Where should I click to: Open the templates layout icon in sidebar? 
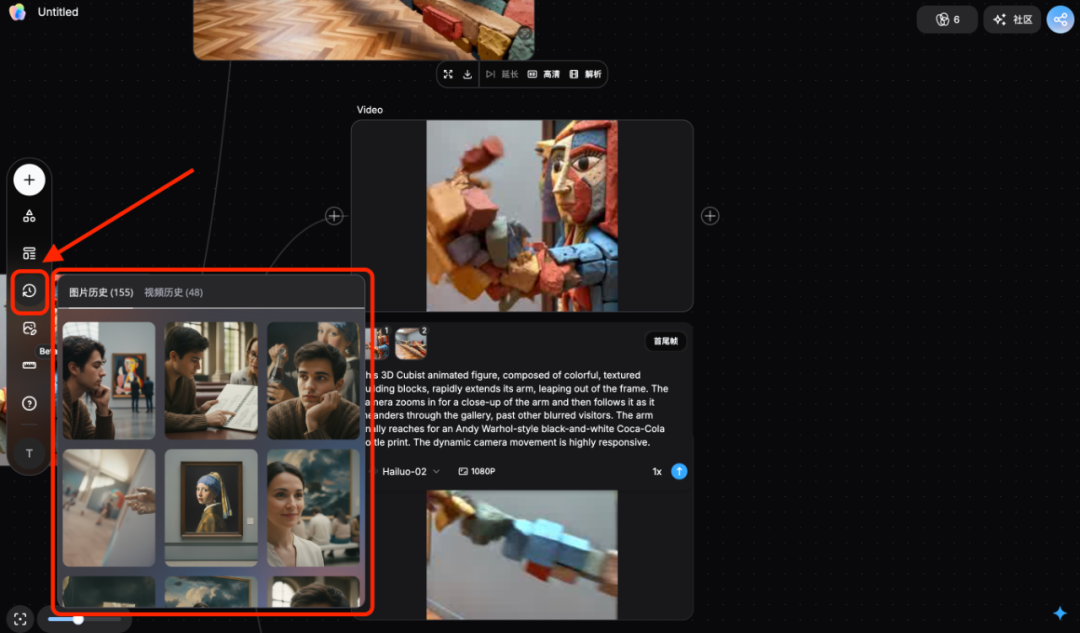tap(29, 253)
